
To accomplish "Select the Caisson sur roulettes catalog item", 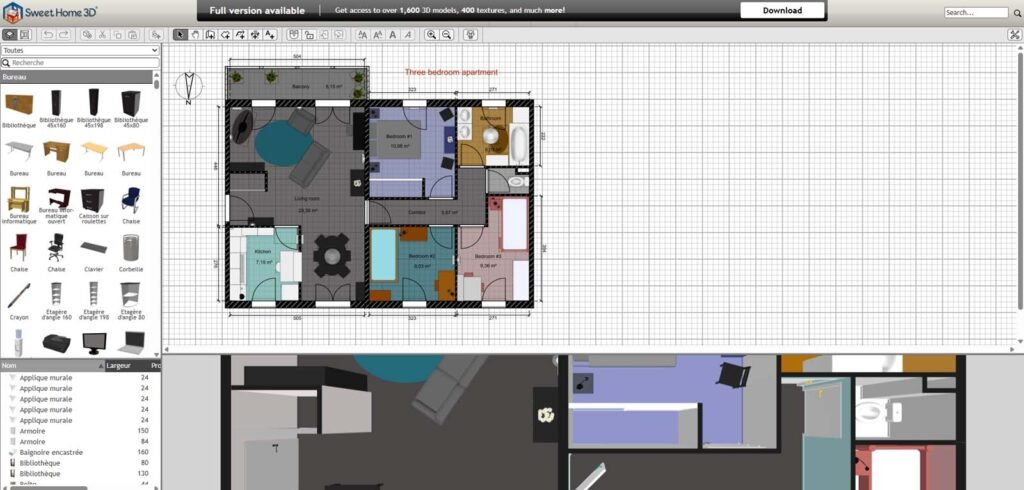I will [93, 204].
